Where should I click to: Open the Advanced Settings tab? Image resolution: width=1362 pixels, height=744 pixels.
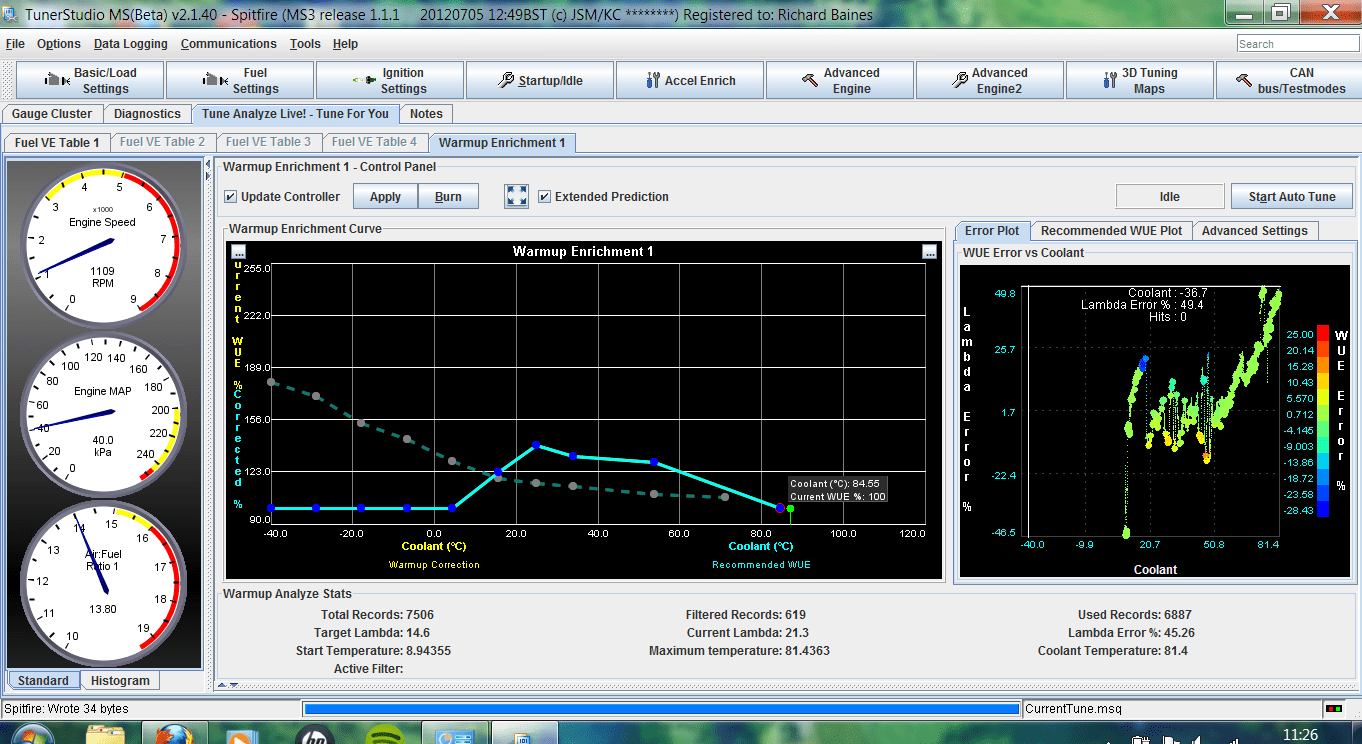(x=1255, y=231)
